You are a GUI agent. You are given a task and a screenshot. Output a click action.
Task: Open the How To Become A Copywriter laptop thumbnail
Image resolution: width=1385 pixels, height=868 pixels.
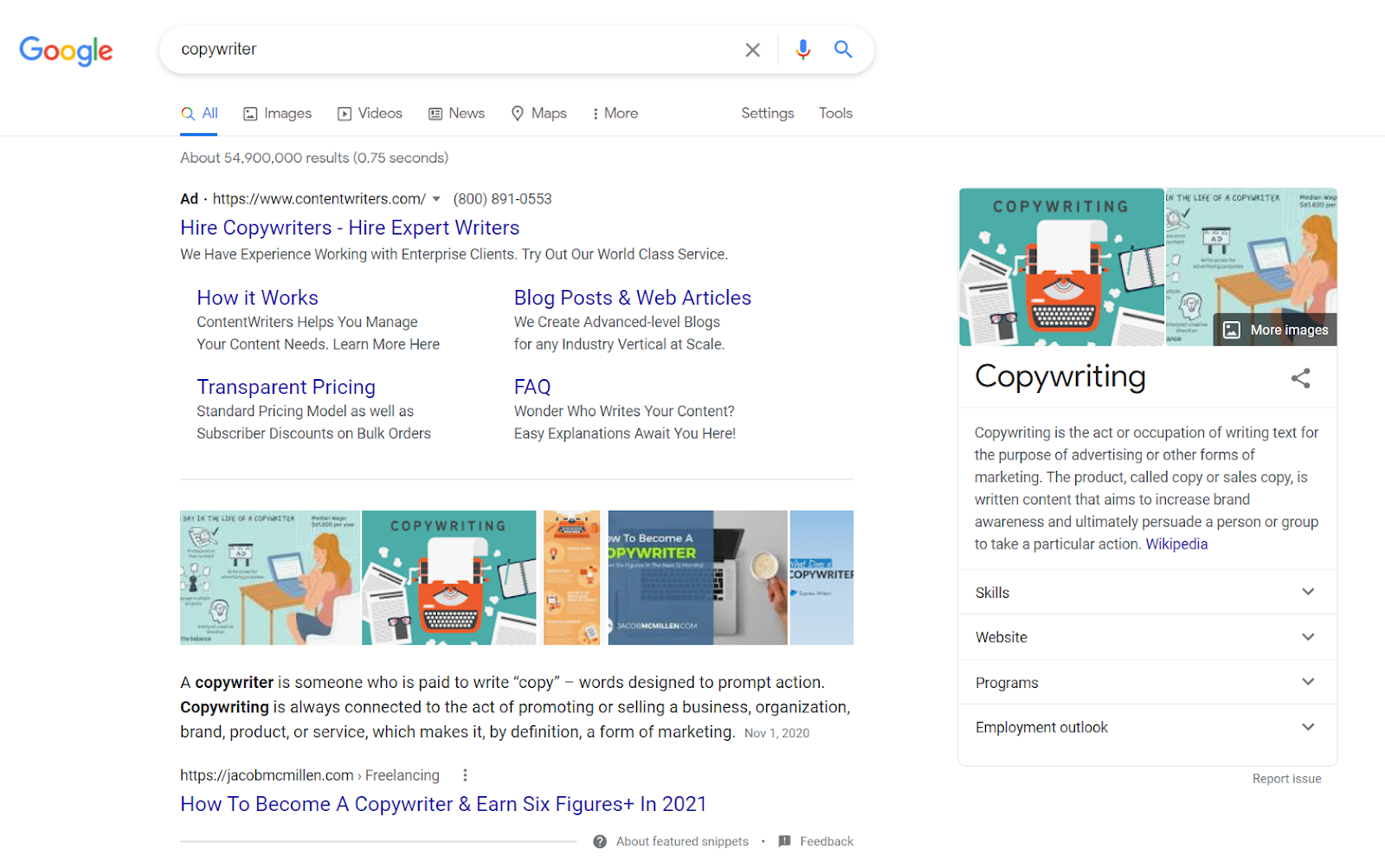pos(698,577)
